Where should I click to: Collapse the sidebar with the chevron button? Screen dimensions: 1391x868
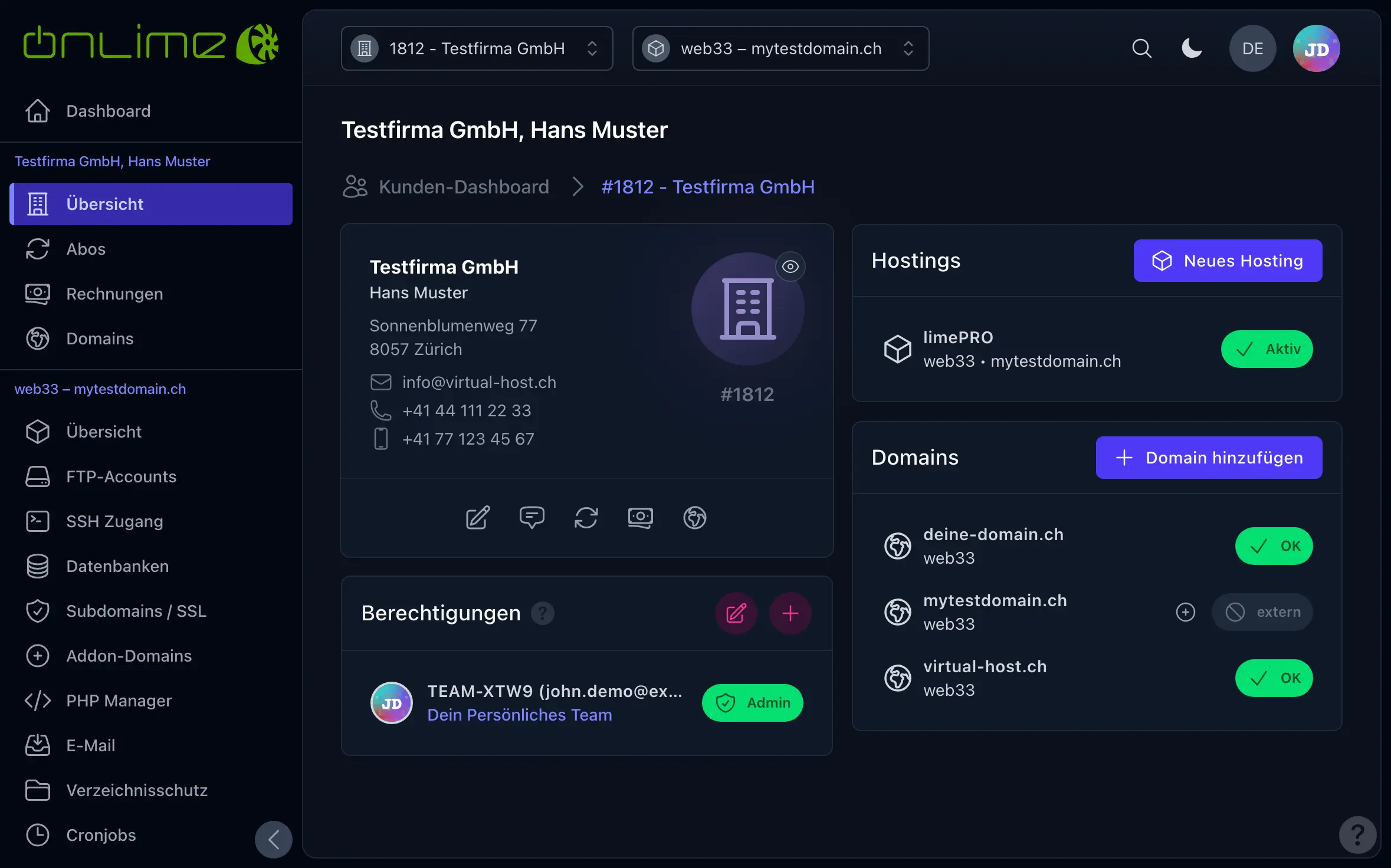pyautogui.click(x=274, y=839)
